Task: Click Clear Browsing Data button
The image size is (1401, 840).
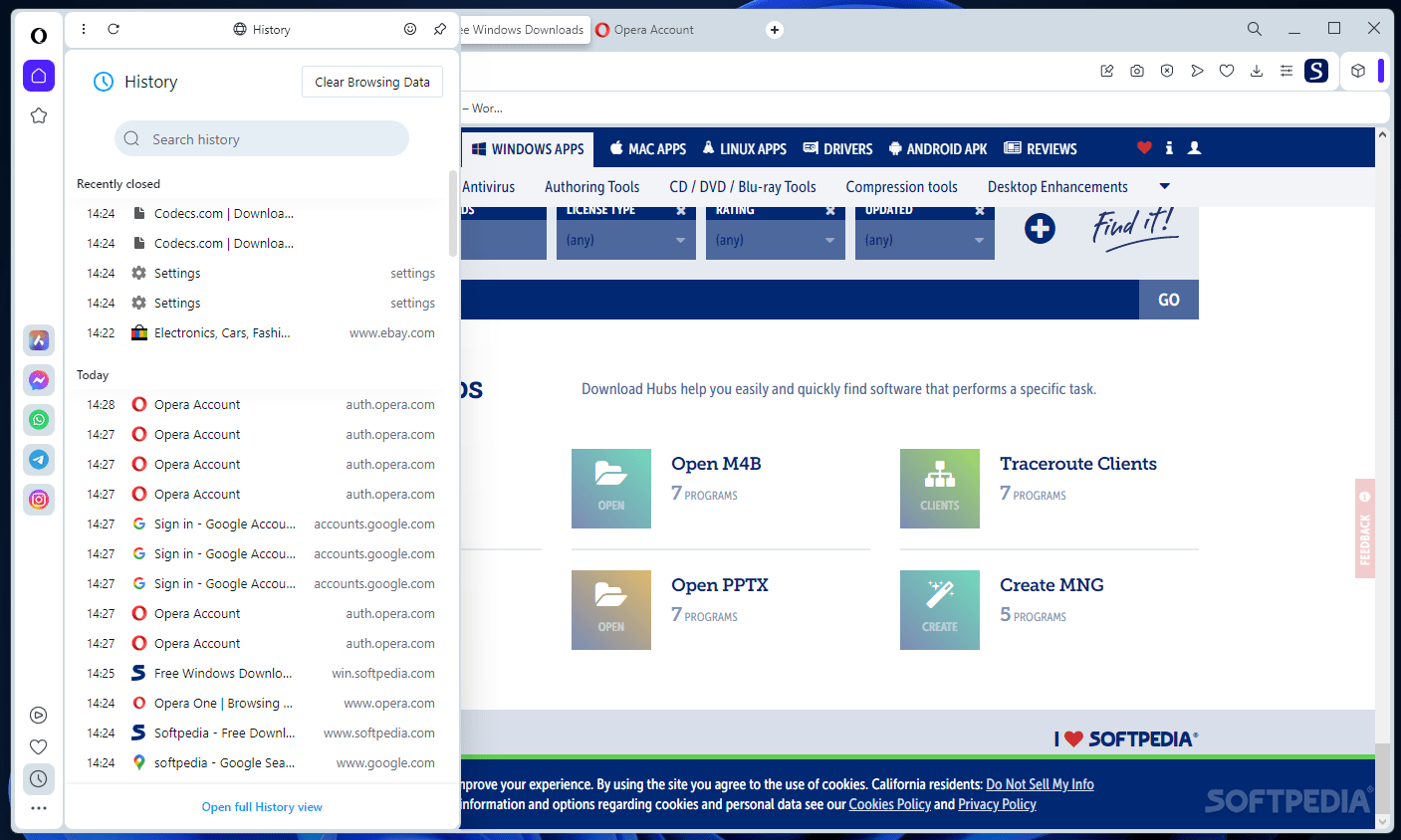Action: click(x=372, y=82)
